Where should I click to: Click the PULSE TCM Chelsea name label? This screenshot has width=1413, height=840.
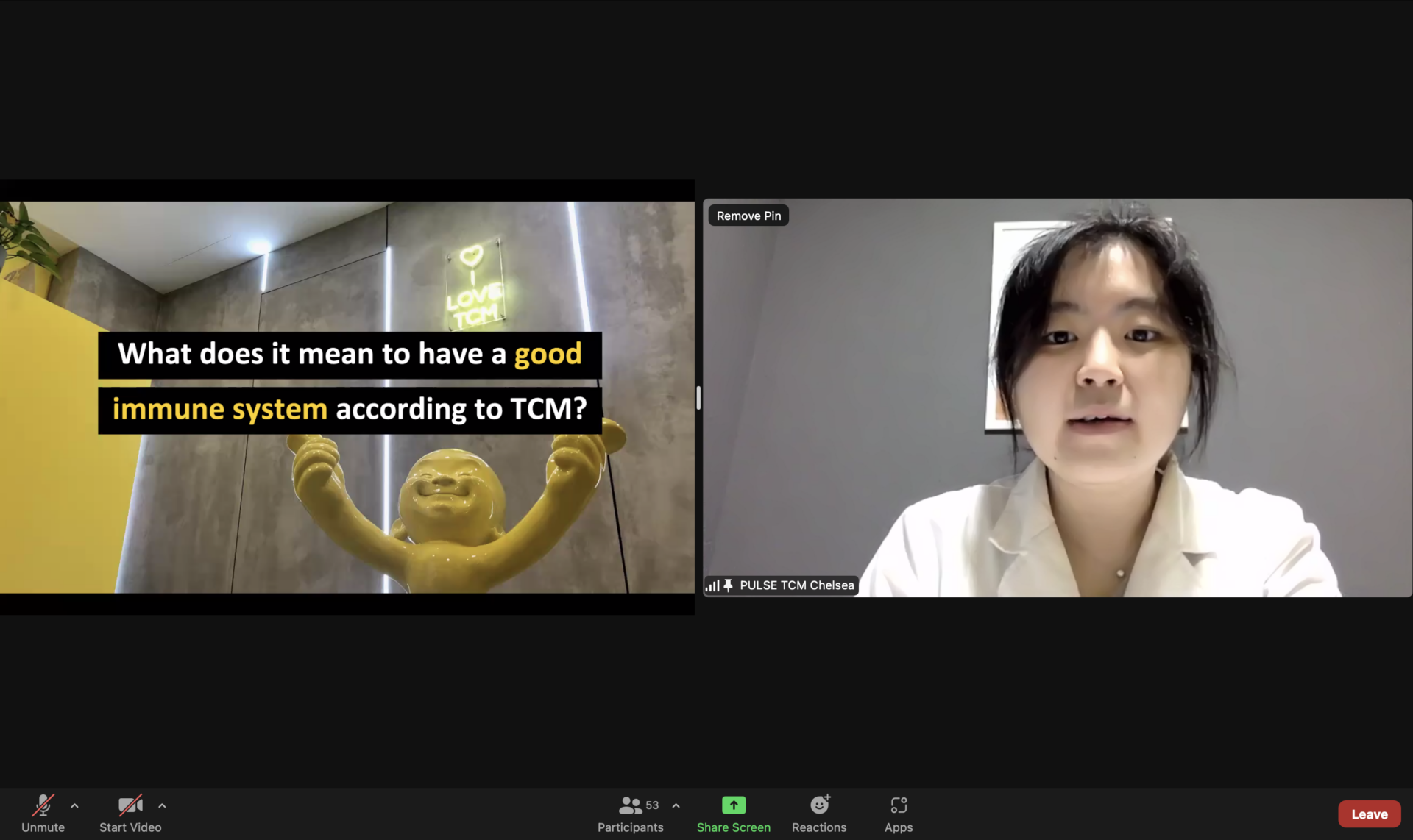796,585
